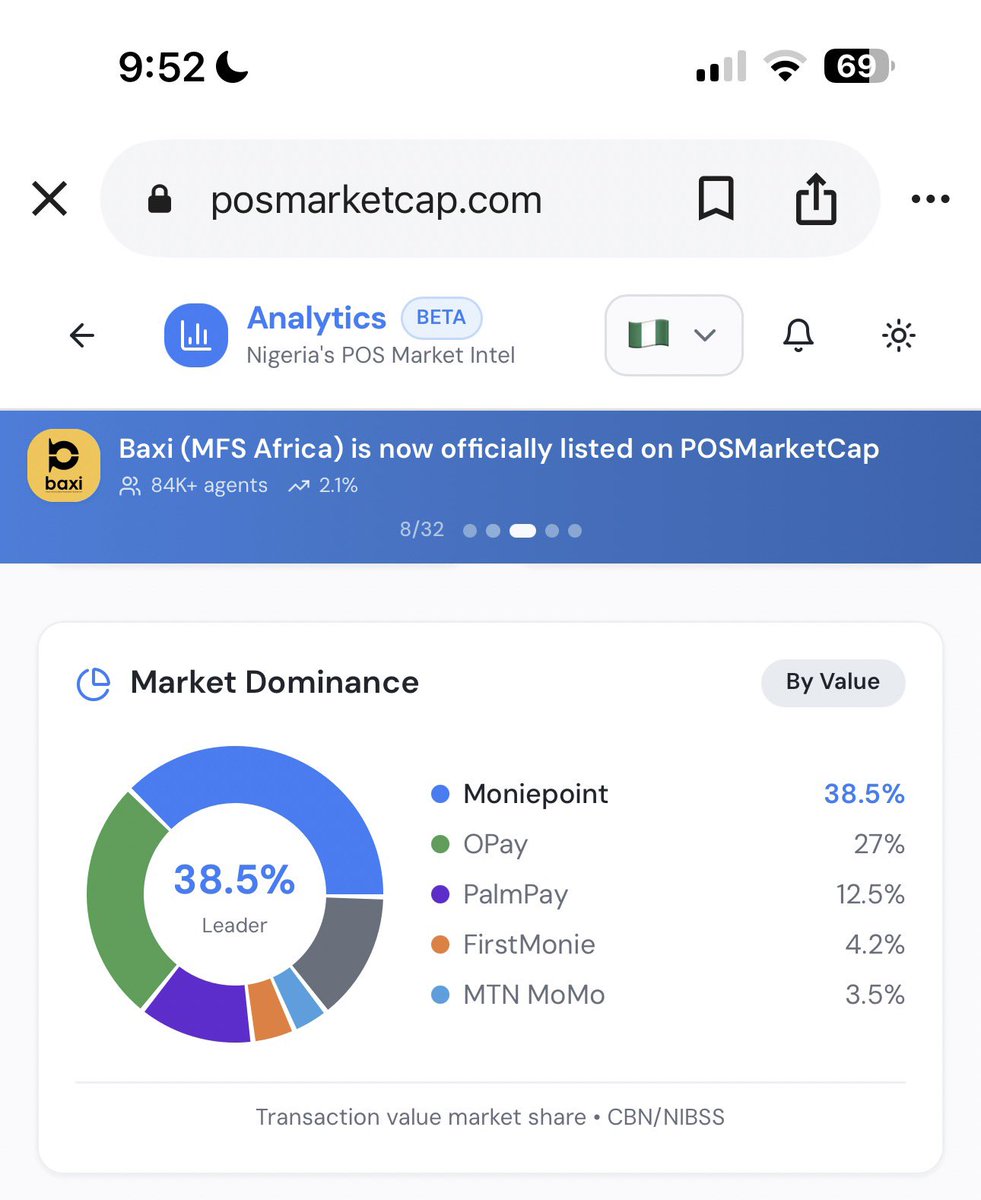Open the share sheet icon
This screenshot has height=1200, width=981.
pyautogui.click(x=815, y=198)
